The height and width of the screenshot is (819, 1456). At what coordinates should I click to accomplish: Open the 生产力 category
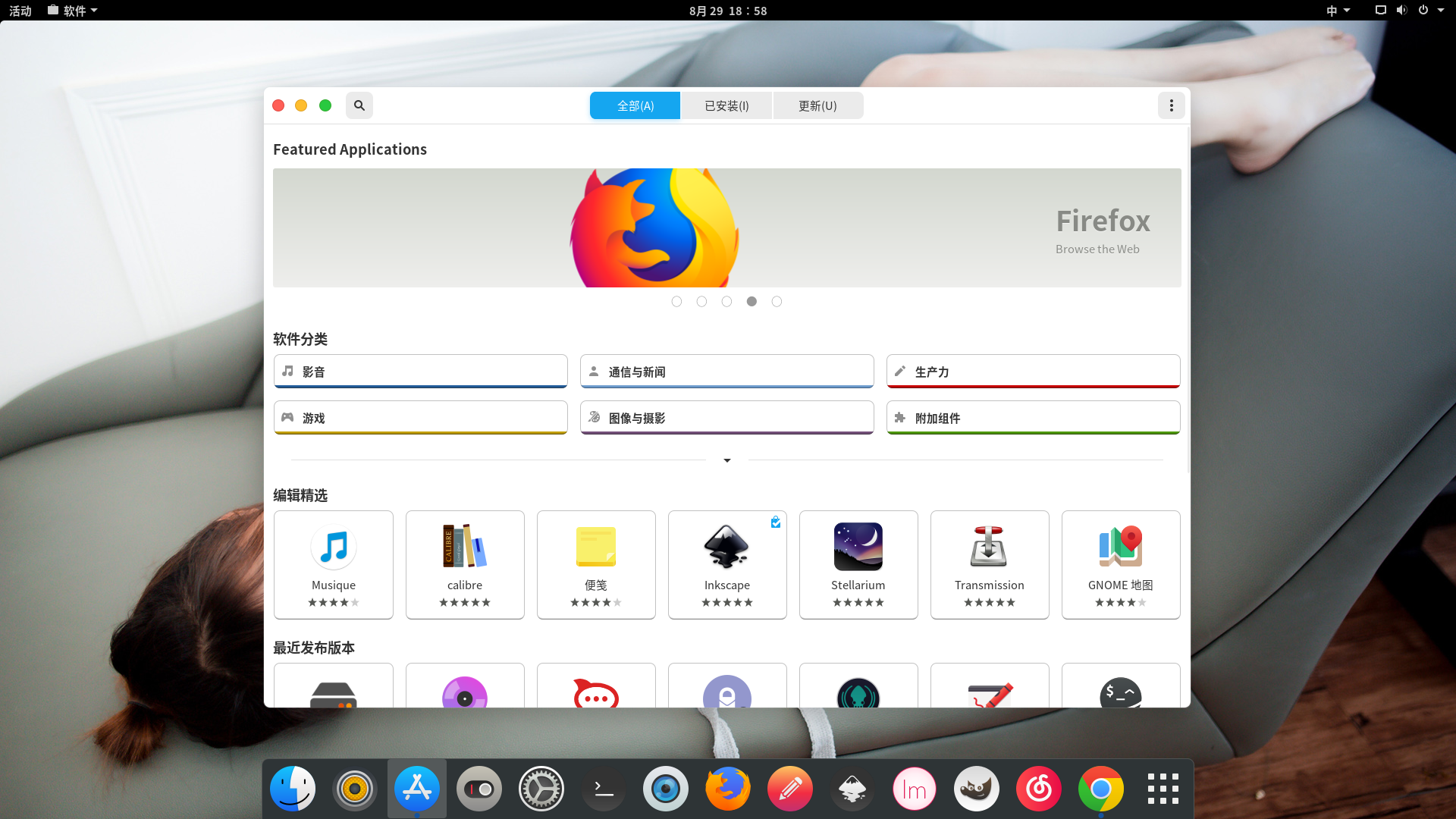(x=1034, y=372)
